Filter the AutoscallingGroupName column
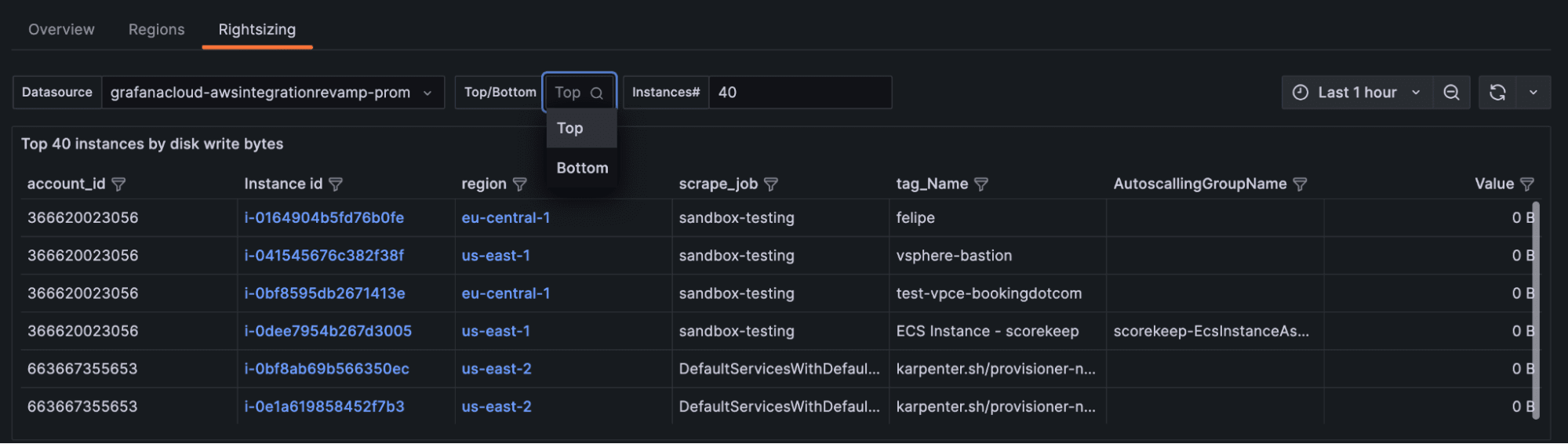The image size is (1568, 444). (x=1300, y=184)
